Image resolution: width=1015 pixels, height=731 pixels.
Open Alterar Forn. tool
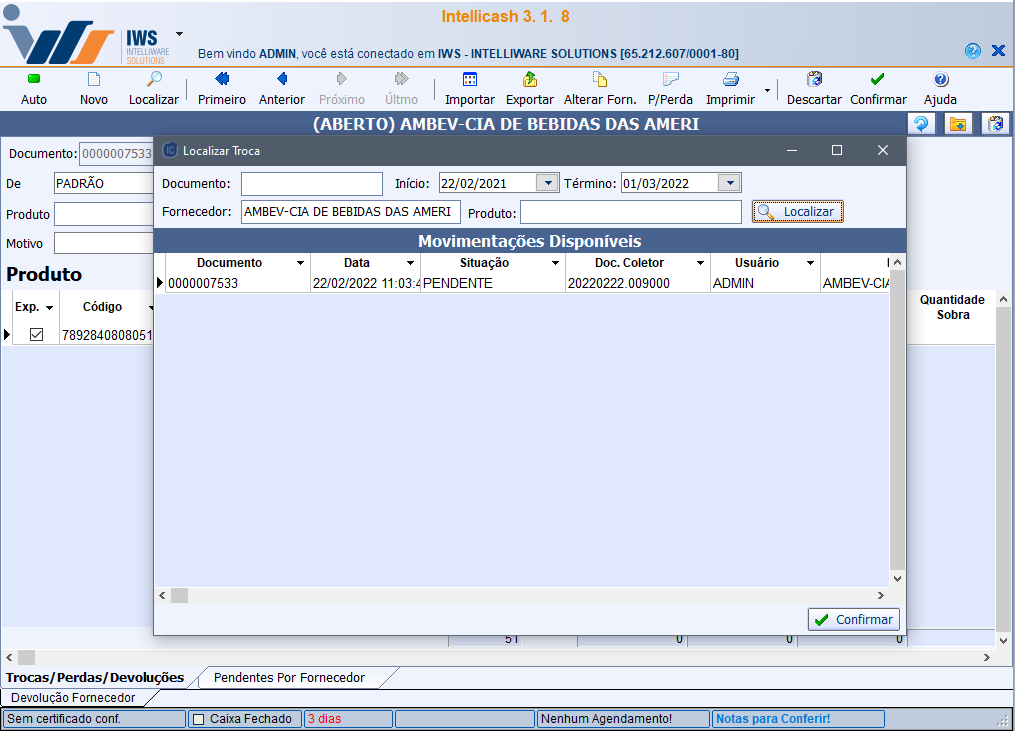point(599,87)
